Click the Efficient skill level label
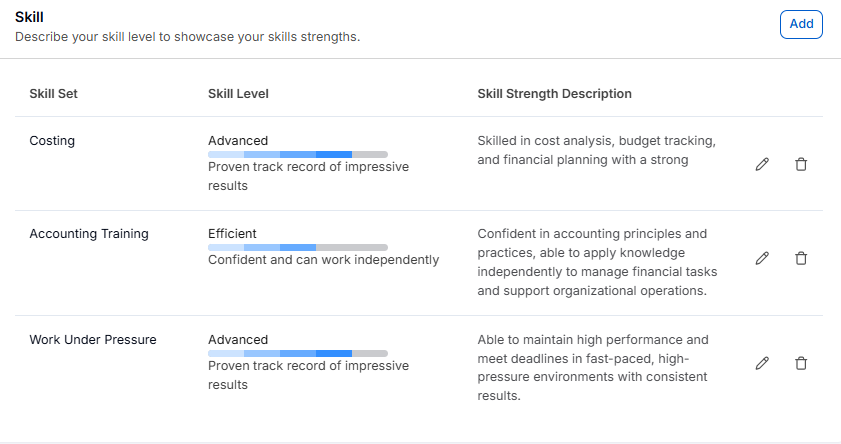The image size is (841, 444). [232, 234]
